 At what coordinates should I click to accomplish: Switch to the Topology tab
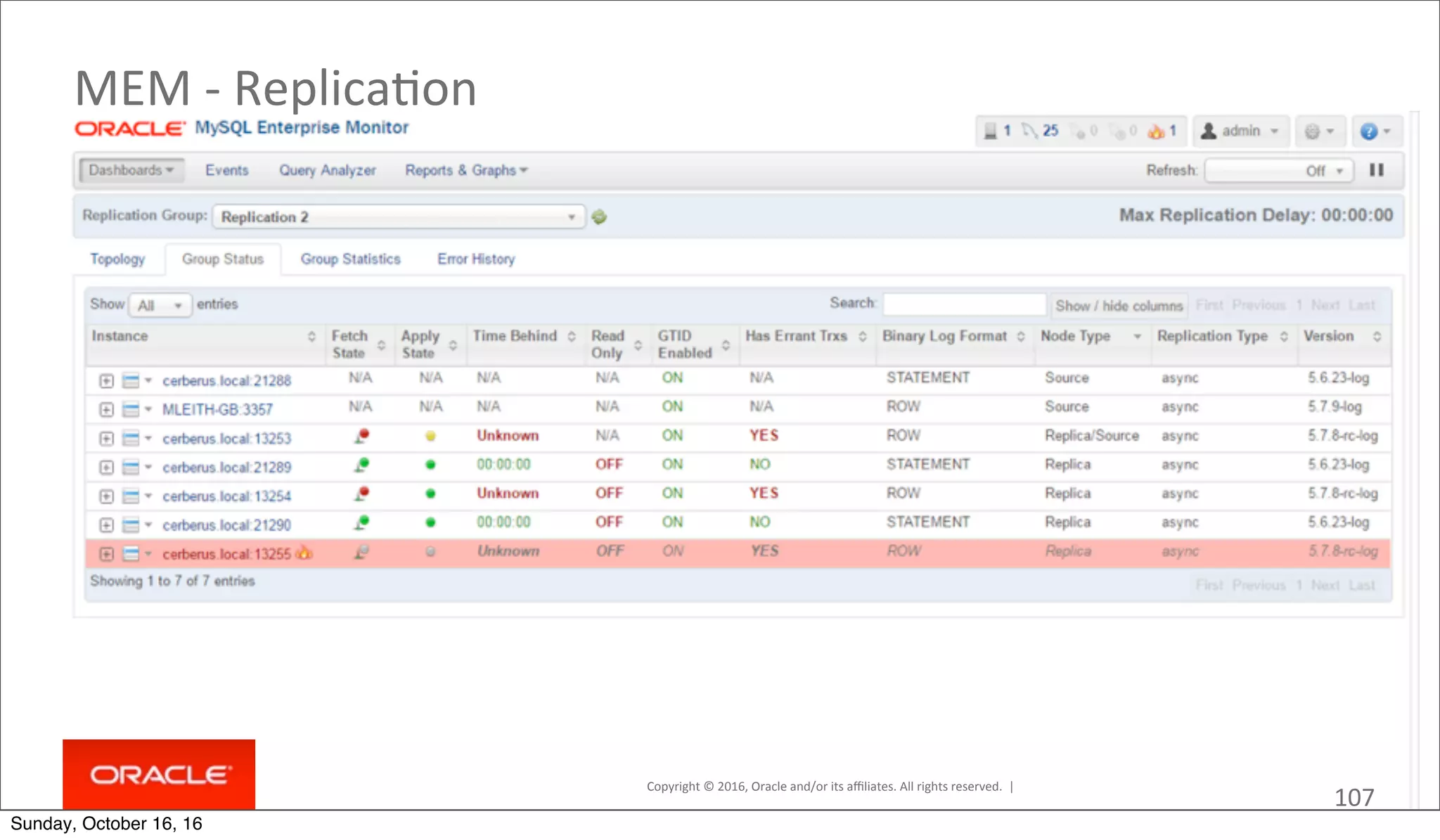click(117, 259)
